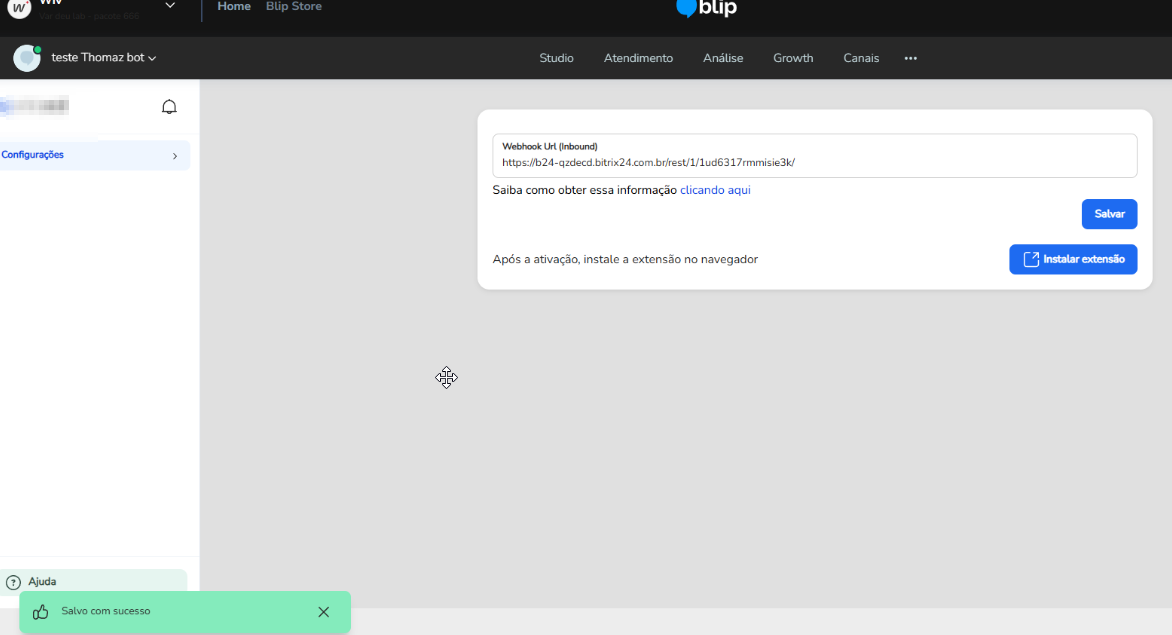Select the Canais tab

[861, 58]
